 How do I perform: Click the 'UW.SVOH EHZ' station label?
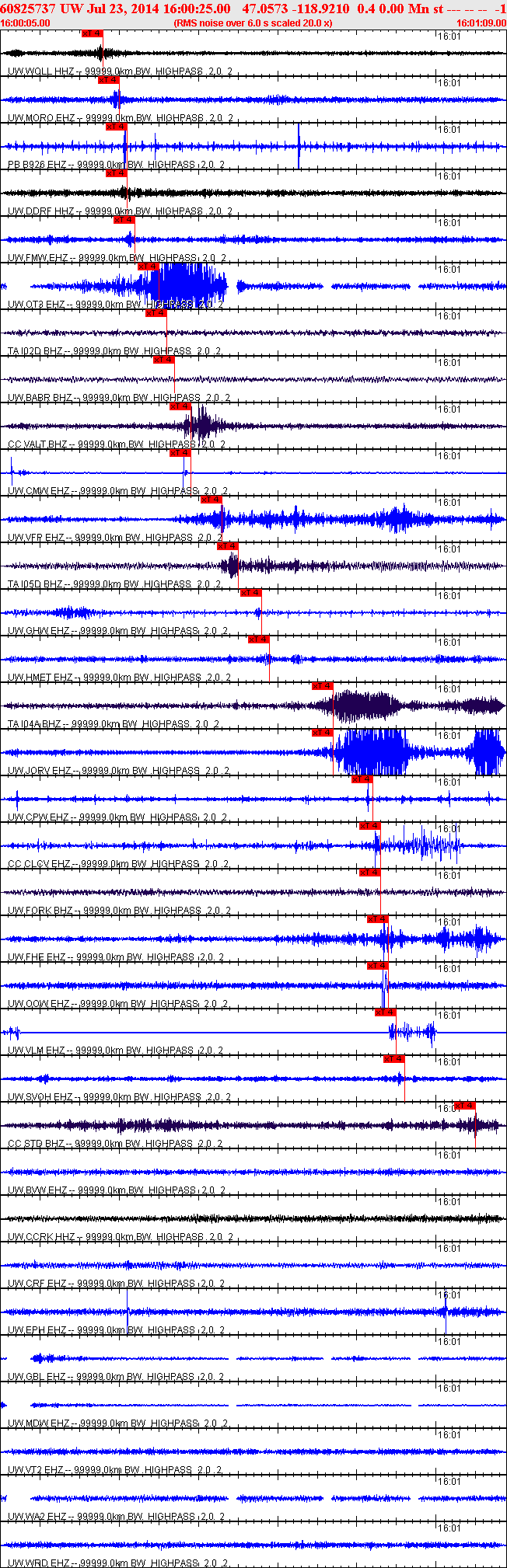pos(40,1097)
